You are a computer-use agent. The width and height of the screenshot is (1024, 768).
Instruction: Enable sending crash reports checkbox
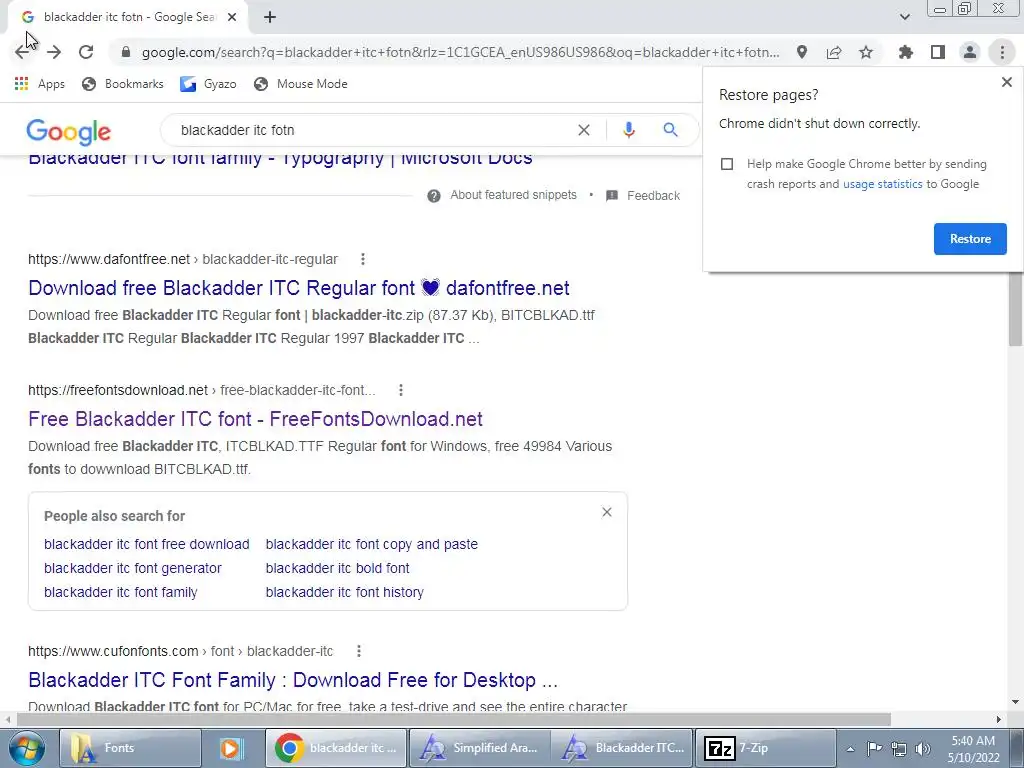tap(727, 164)
